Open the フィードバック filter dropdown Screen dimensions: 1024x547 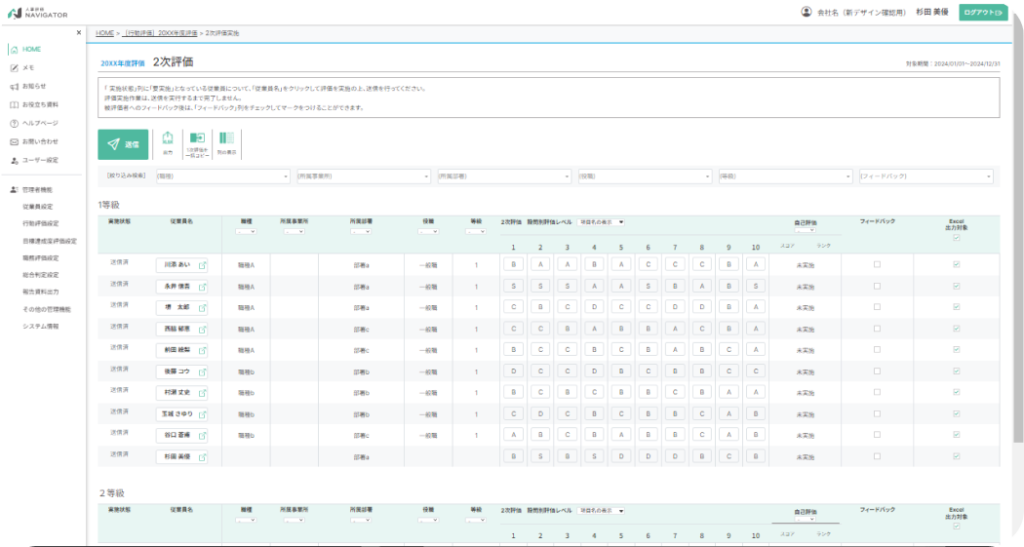(926, 176)
